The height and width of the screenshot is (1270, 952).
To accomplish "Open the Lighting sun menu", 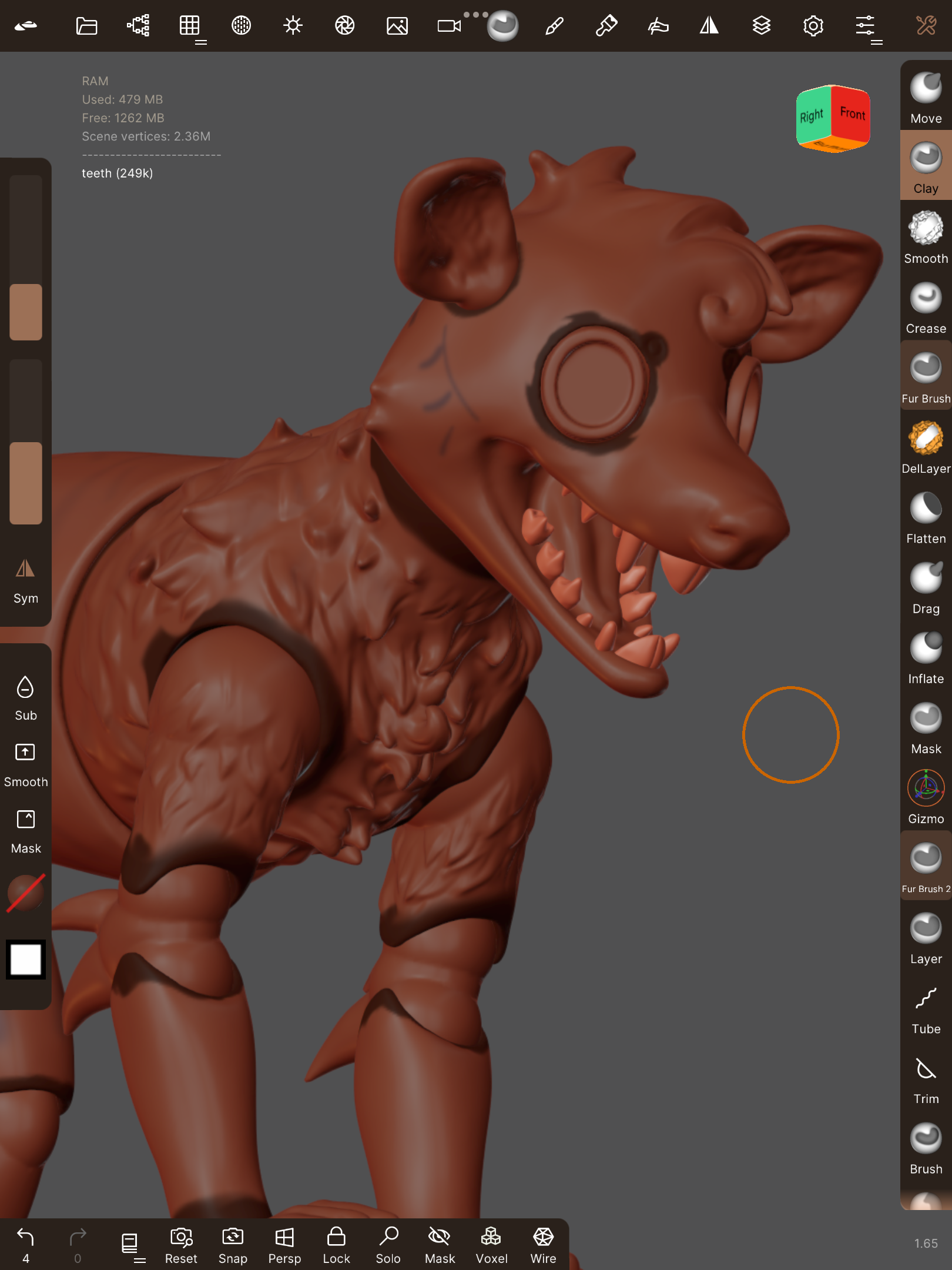I will pyautogui.click(x=293, y=26).
